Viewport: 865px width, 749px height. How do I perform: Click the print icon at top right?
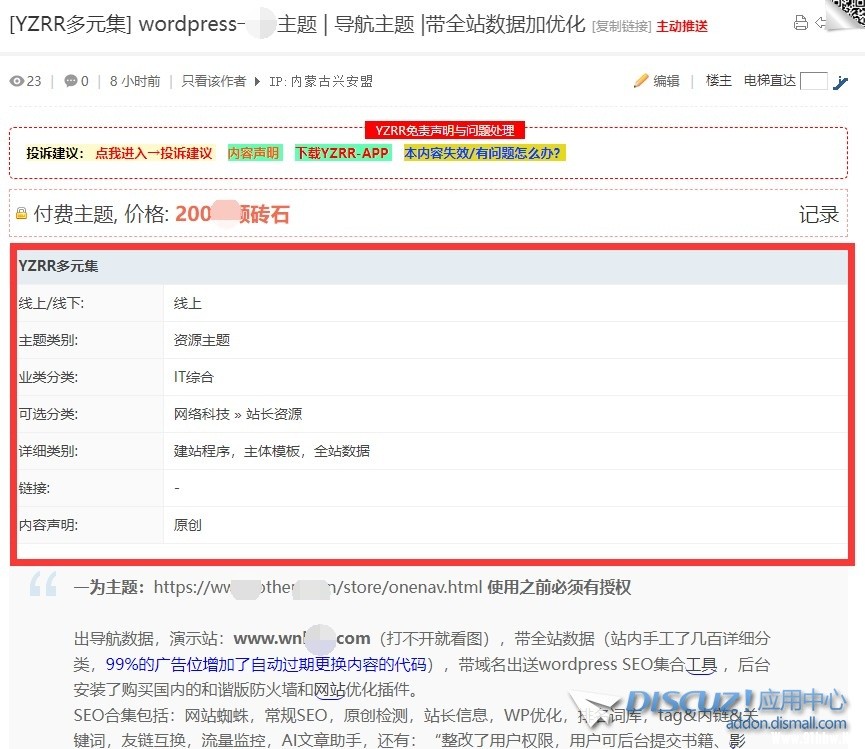click(x=800, y=23)
